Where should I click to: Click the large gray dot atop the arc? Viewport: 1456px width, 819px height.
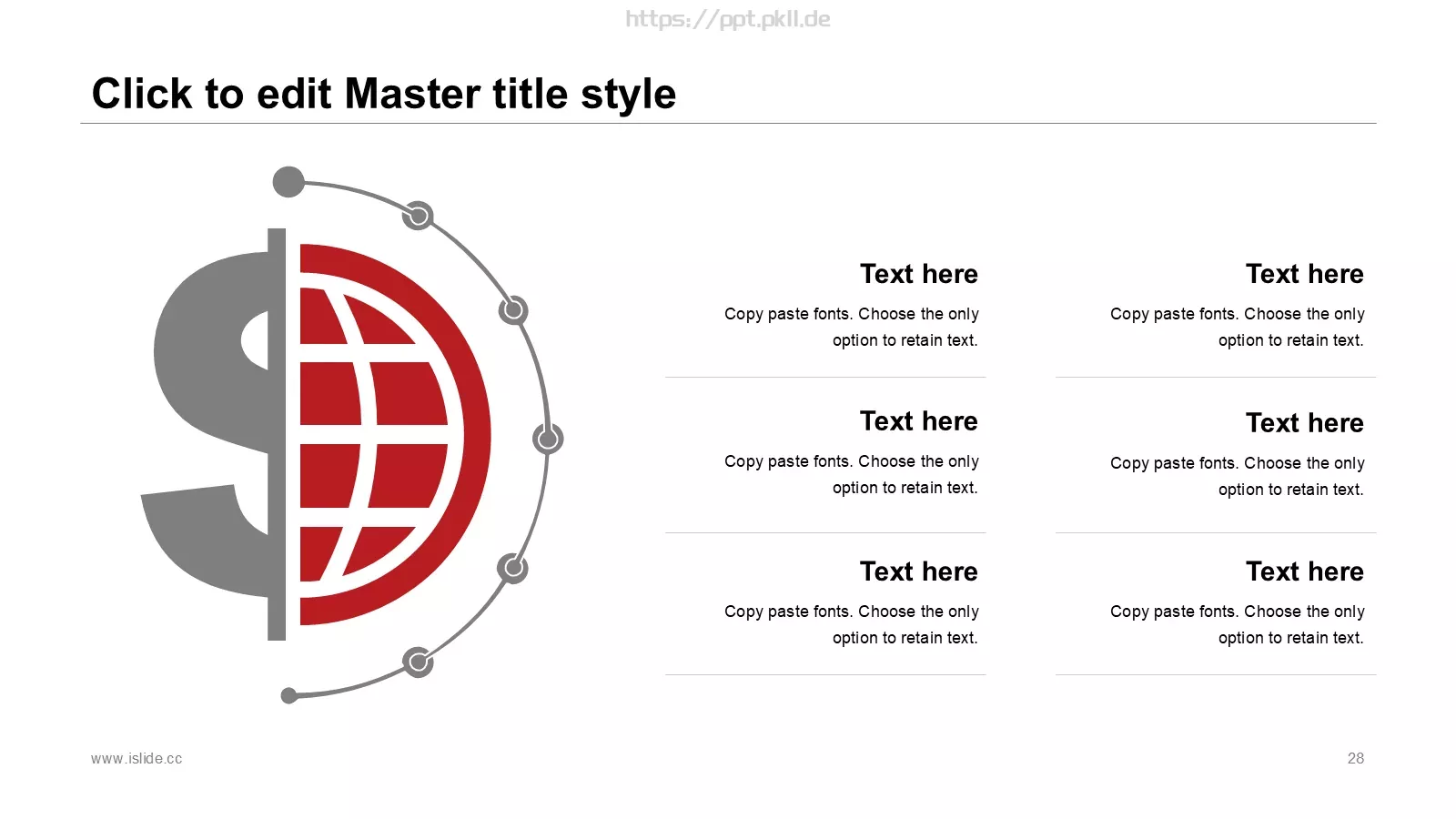coord(288,182)
